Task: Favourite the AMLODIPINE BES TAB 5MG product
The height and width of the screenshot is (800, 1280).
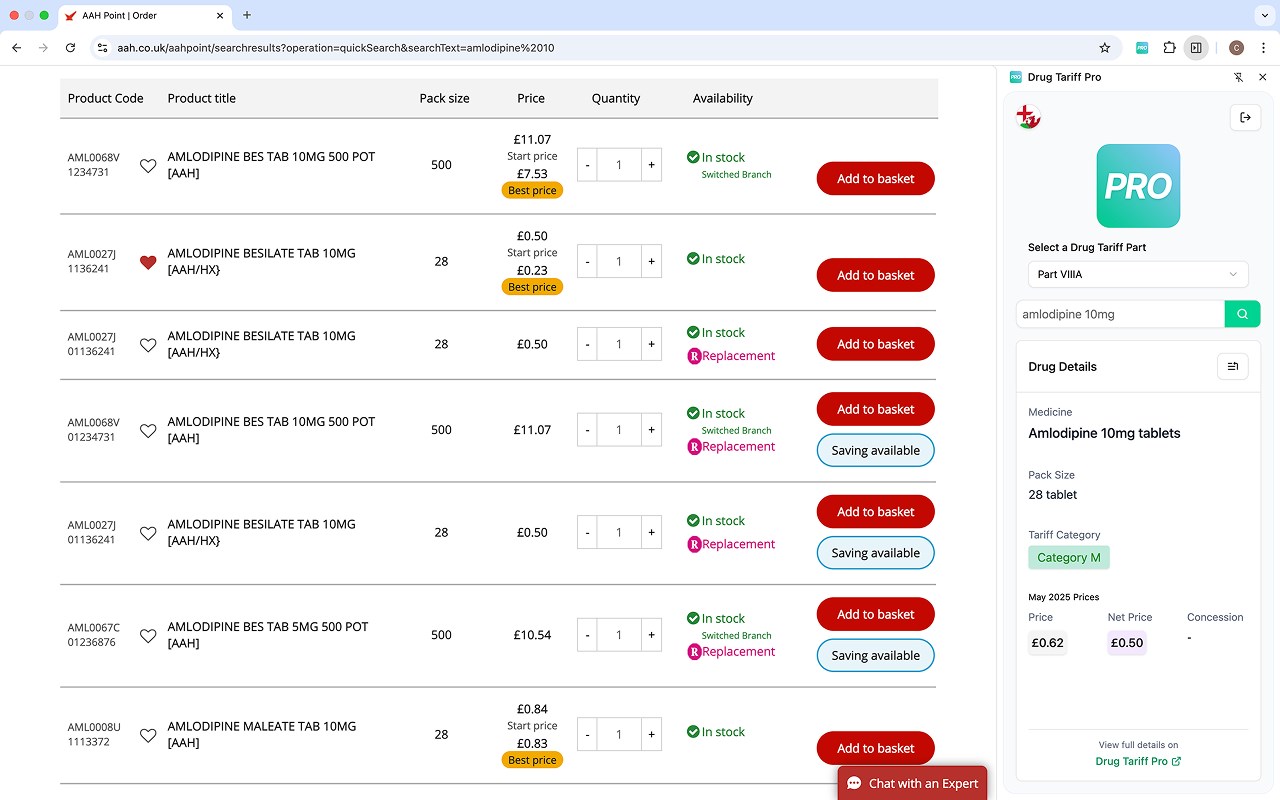Action: [x=148, y=636]
